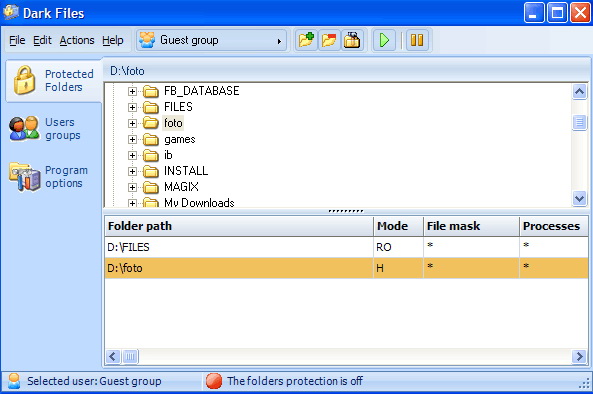
Task: Click the Dark Files title bar icon
Action: [11, 12]
